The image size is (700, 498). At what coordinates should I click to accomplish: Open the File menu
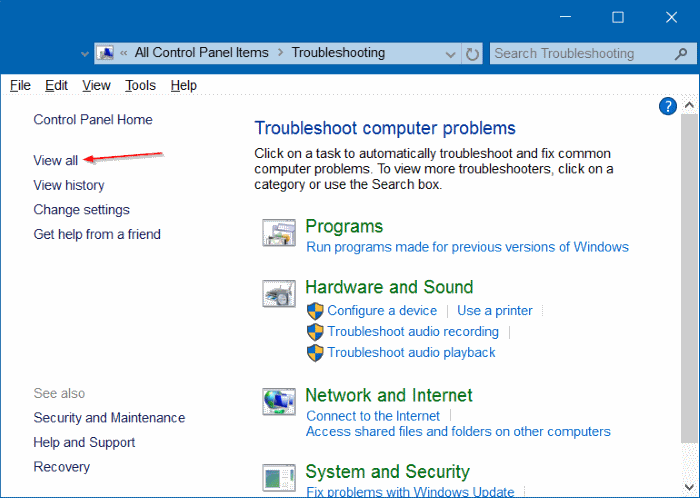[21, 85]
